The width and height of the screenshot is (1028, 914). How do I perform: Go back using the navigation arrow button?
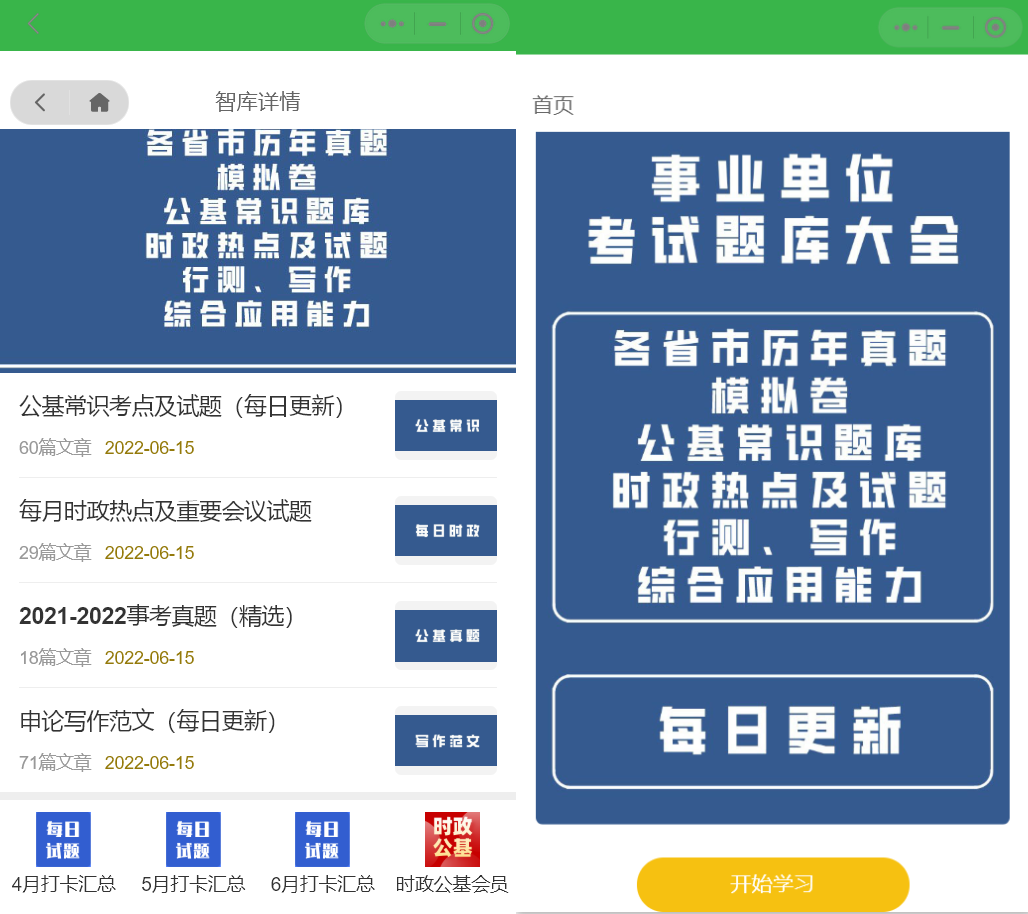(40, 102)
